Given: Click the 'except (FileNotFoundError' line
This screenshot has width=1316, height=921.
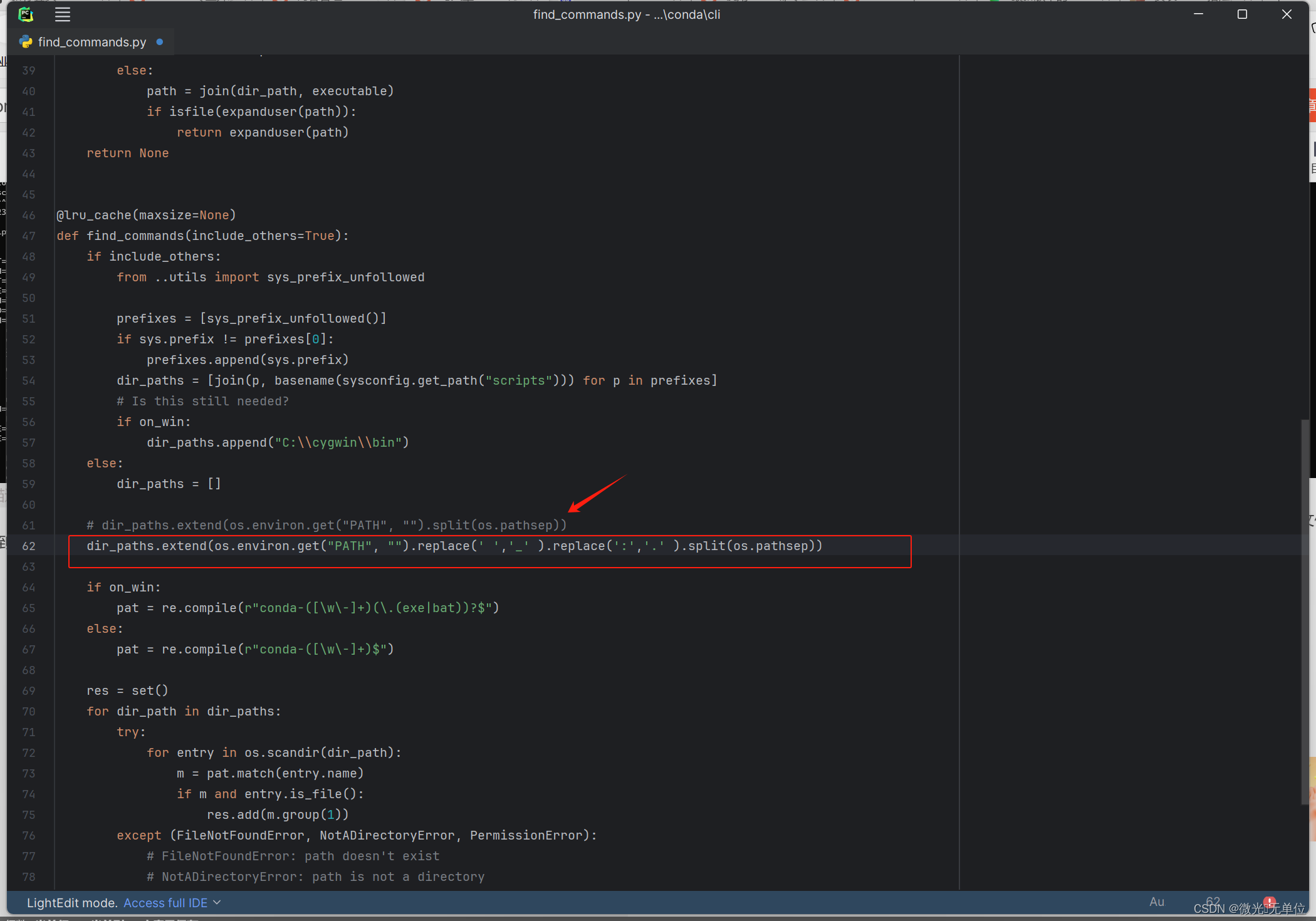Looking at the screenshot, I should 357,836.
